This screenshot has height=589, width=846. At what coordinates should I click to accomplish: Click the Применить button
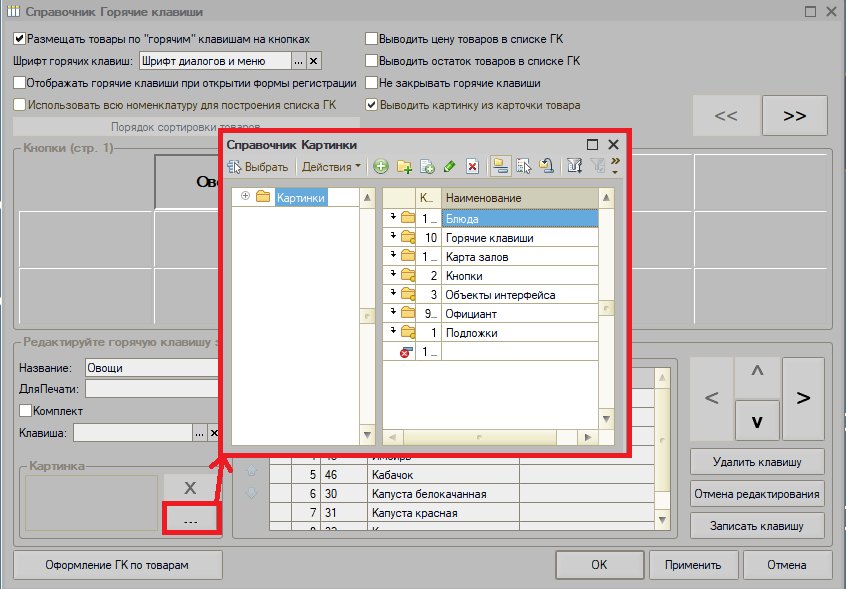(x=693, y=565)
